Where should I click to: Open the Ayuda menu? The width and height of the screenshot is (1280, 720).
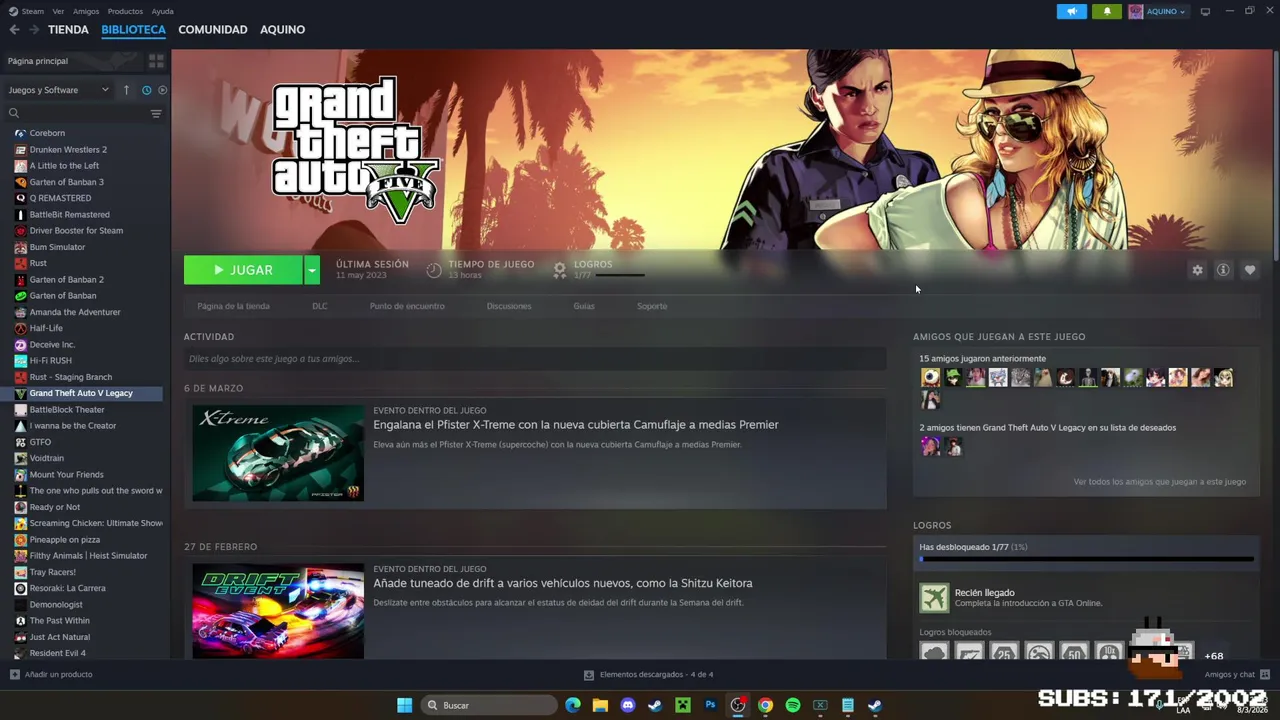tap(162, 11)
